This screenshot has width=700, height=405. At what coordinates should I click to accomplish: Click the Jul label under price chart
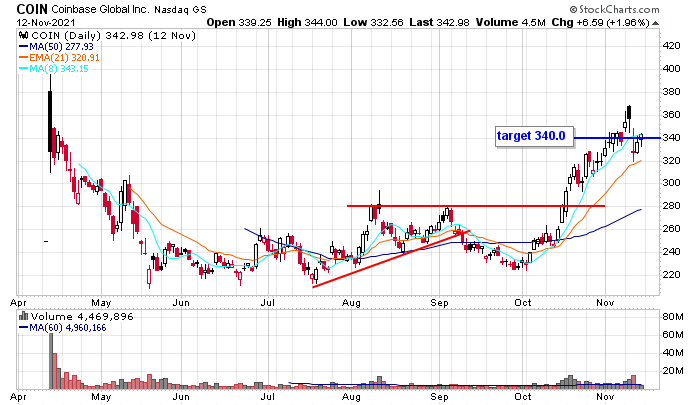coord(267,303)
